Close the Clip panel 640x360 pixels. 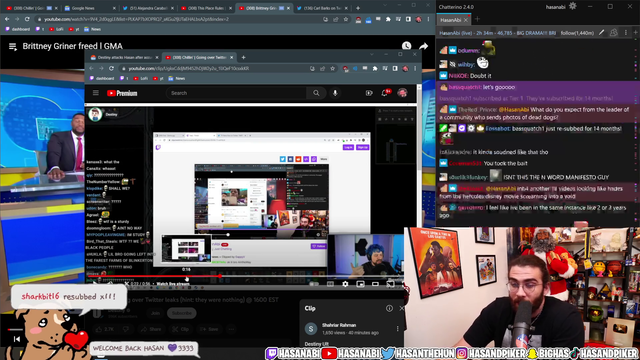coord(401,308)
